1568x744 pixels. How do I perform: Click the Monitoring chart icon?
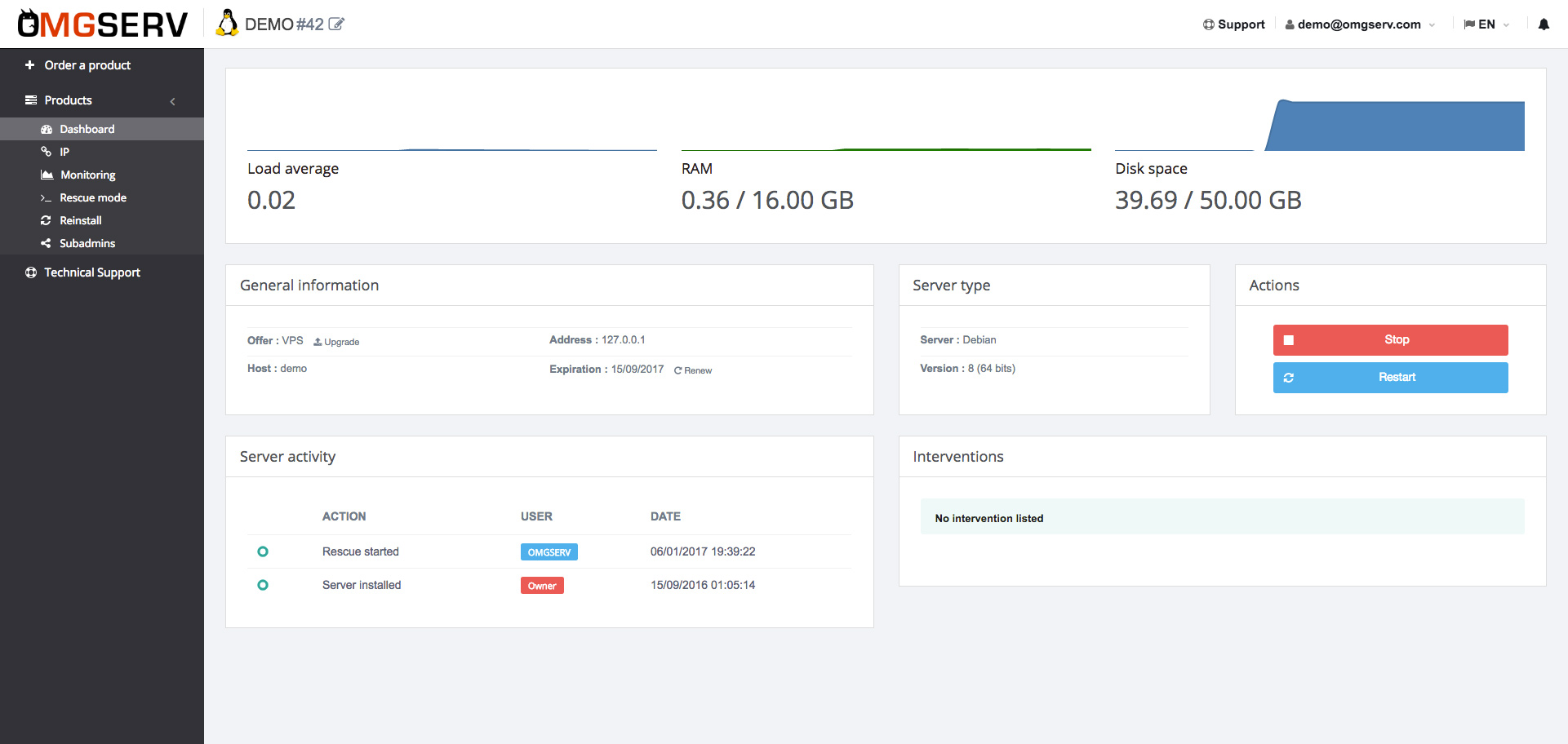[x=47, y=175]
